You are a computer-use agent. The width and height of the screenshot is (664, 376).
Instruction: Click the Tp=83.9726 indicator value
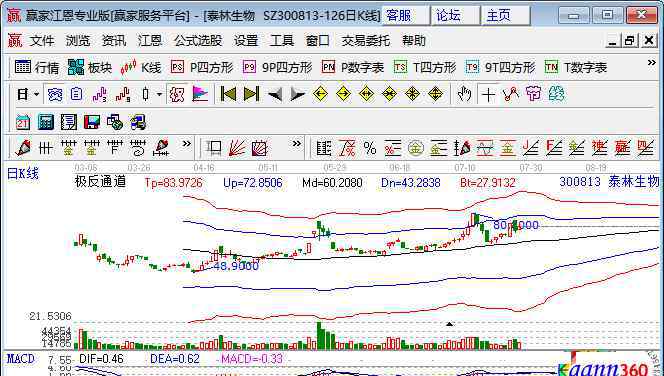pos(174,183)
